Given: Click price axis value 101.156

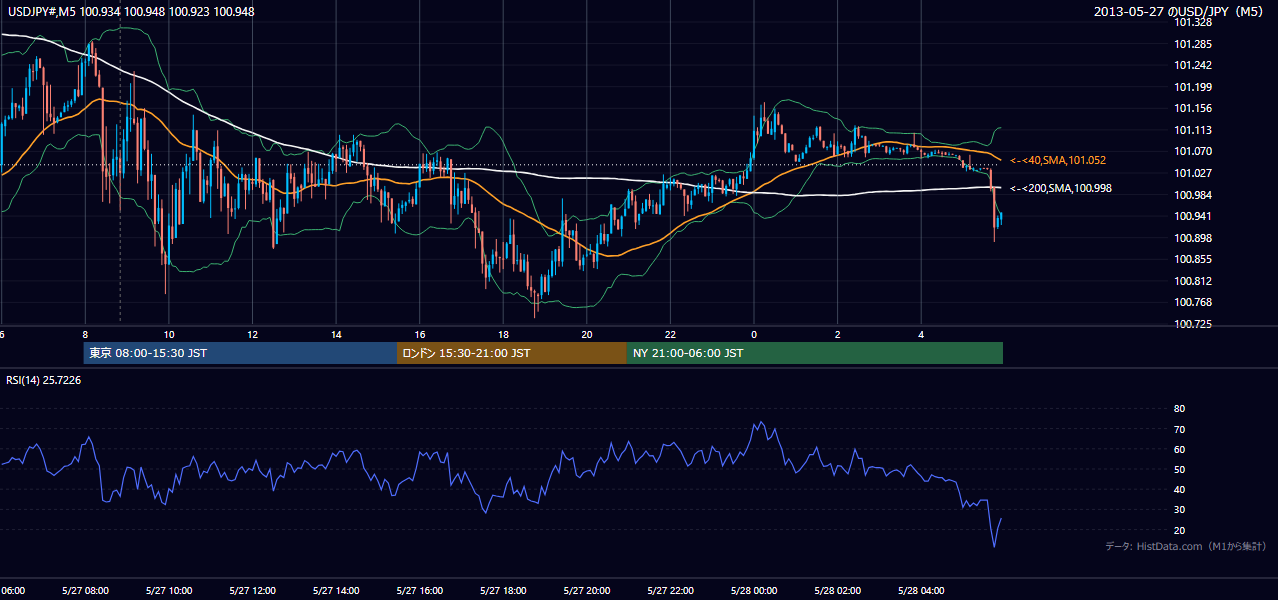Looking at the screenshot, I should [1194, 108].
